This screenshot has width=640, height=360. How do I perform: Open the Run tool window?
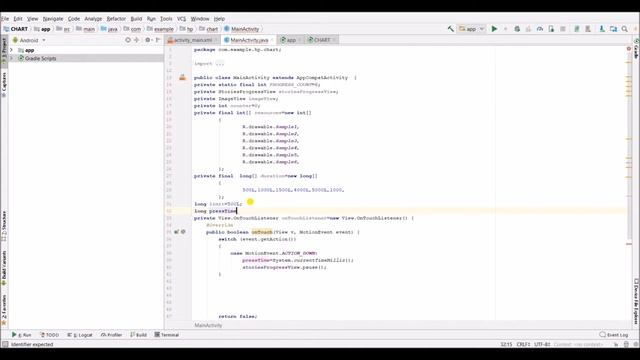(22, 335)
